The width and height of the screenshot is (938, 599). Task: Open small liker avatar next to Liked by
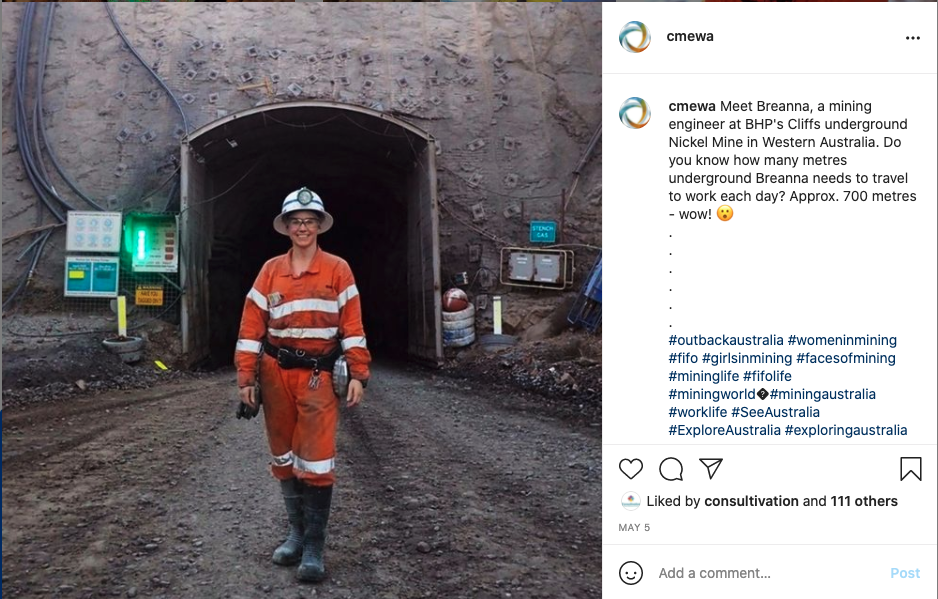pos(631,501)
